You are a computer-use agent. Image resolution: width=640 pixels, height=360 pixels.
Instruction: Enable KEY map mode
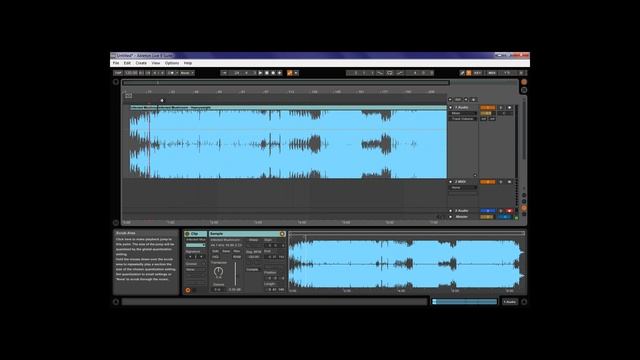click(477, 73)
